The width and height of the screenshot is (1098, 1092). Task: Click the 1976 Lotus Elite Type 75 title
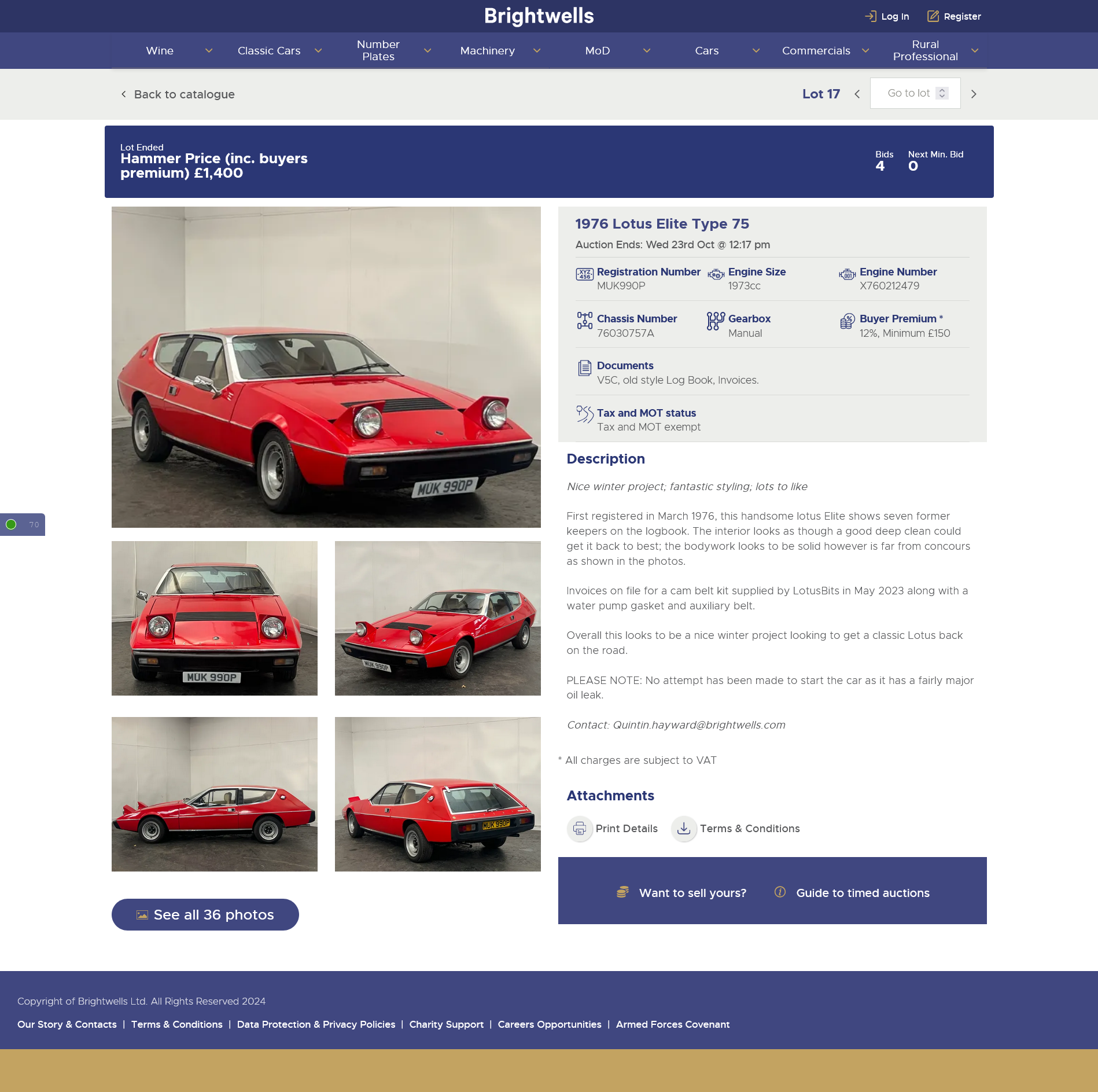[662, 224]
